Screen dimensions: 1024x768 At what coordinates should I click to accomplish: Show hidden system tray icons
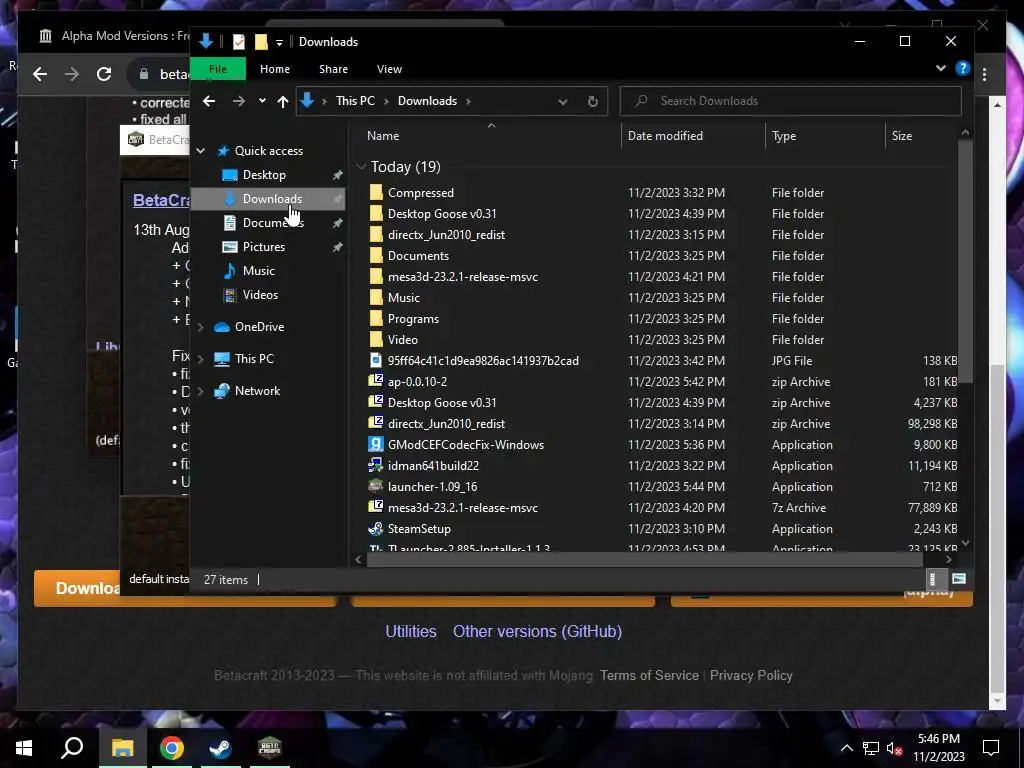click(846, 748)
